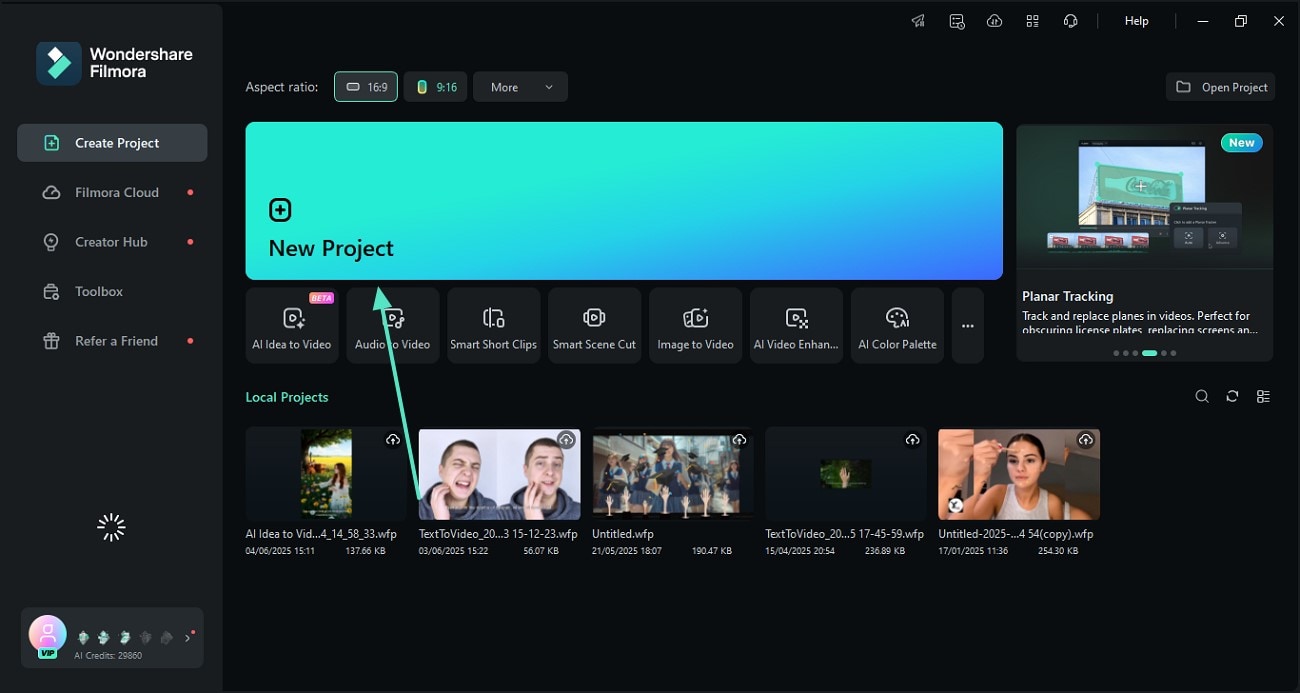
Task: Switch local projects to list view
Action: click(1263, 397)
